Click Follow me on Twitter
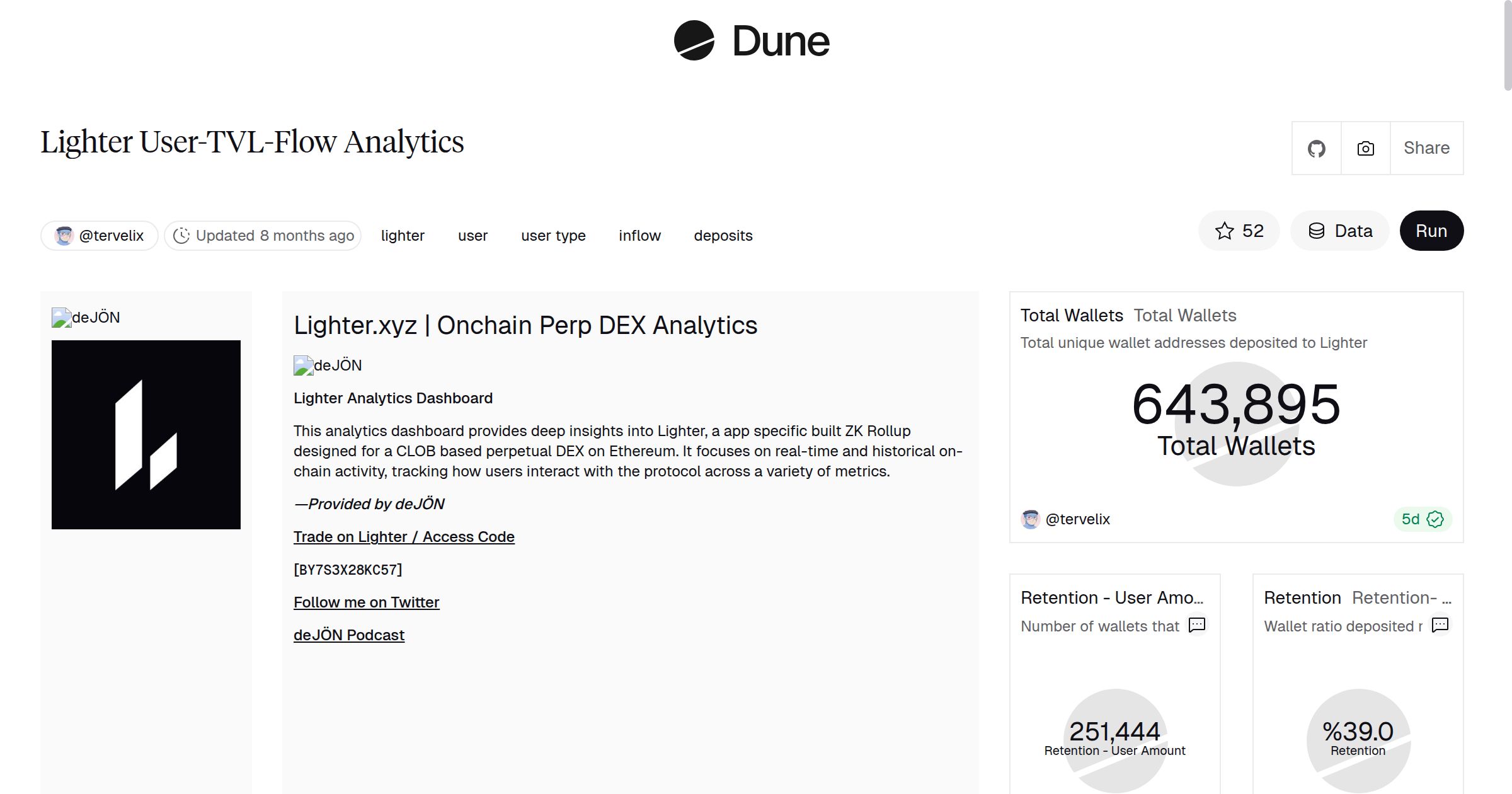1512x794 pixels. click(x=367, y=602)
